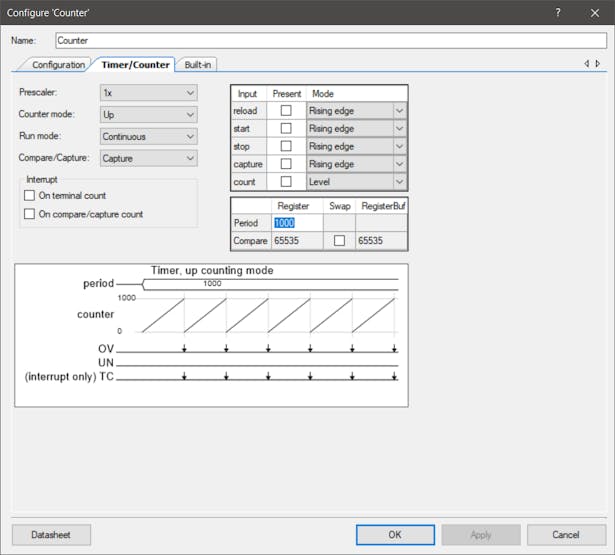The height and width of the screenshot is (555, 615).
Task: Click the Name text field
Action: pyautogui.click(x=330, y=41)
